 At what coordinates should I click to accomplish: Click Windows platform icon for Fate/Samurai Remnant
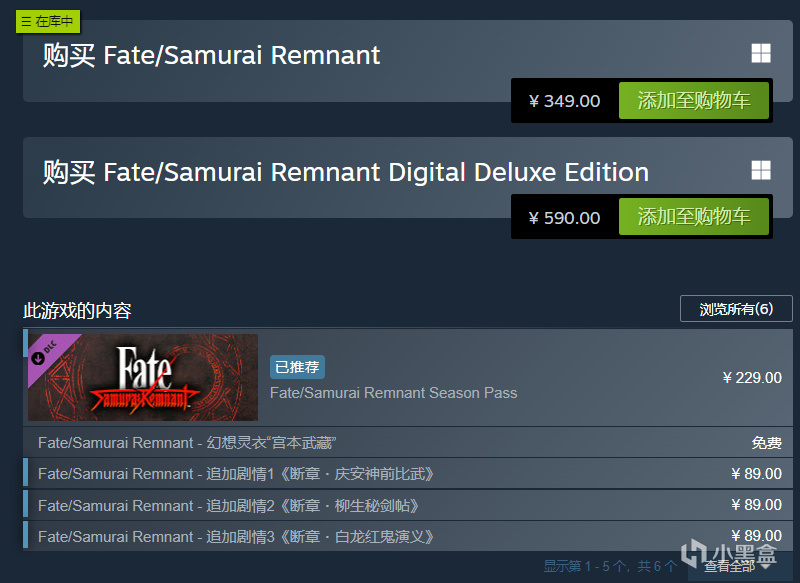click(761, 54)
